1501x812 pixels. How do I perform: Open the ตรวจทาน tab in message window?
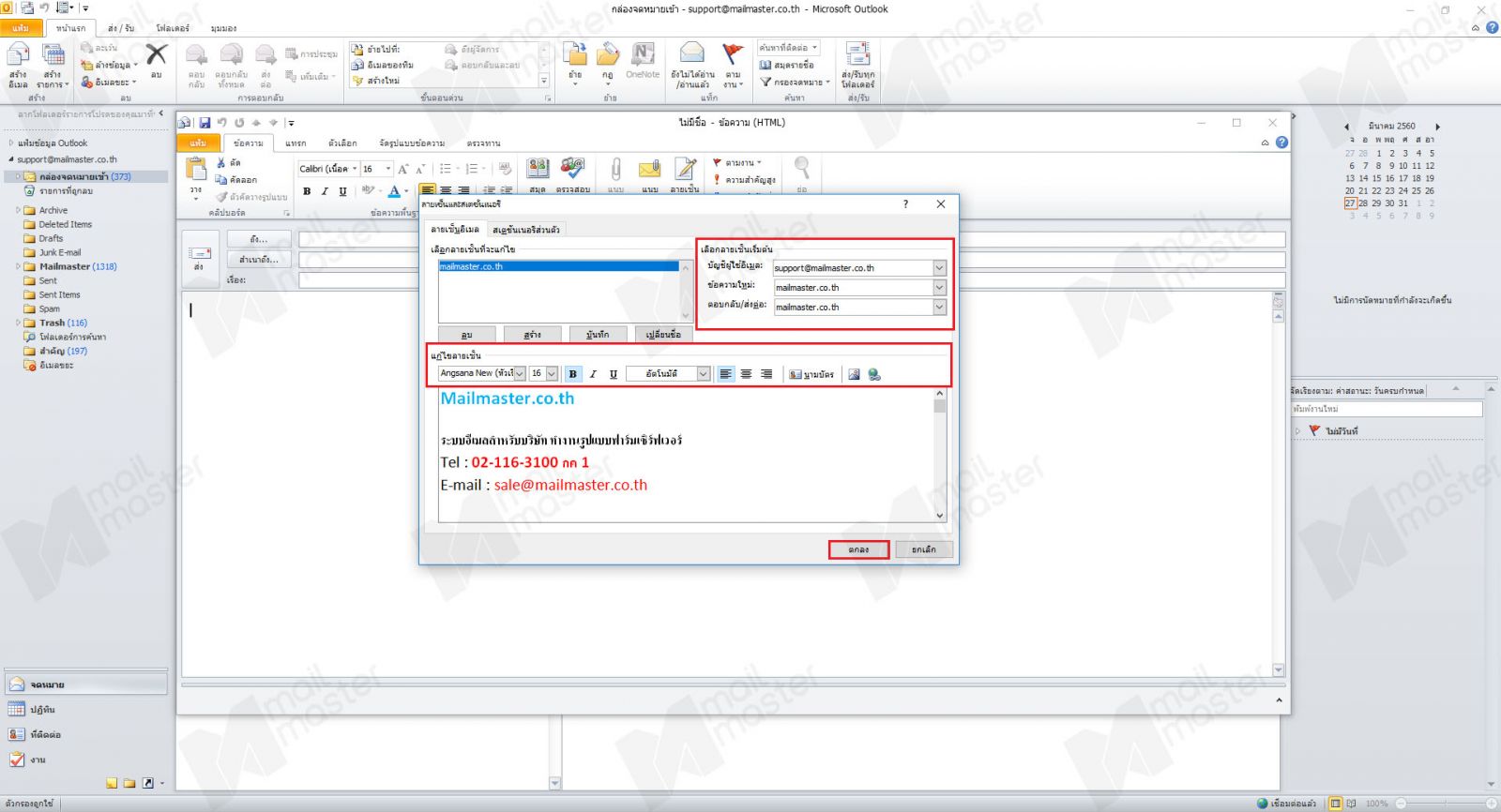(483, 143)
